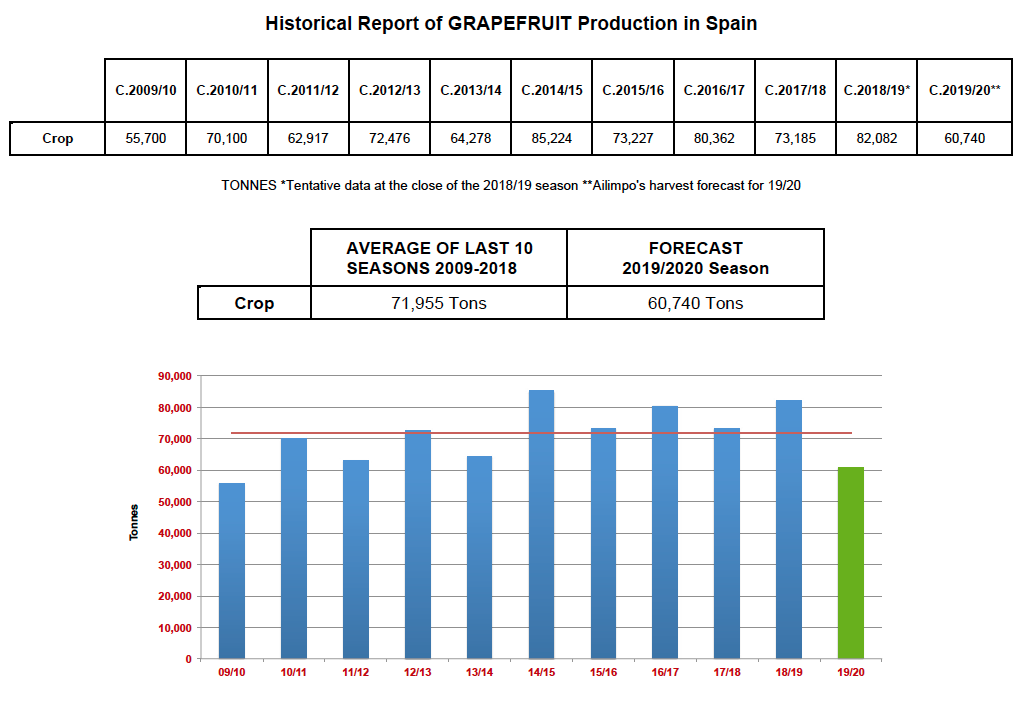Viewport: 1024px width, 707px height.
Task: Select the Average of Last 10 Seasons header
Action: [x=439, y=258]
